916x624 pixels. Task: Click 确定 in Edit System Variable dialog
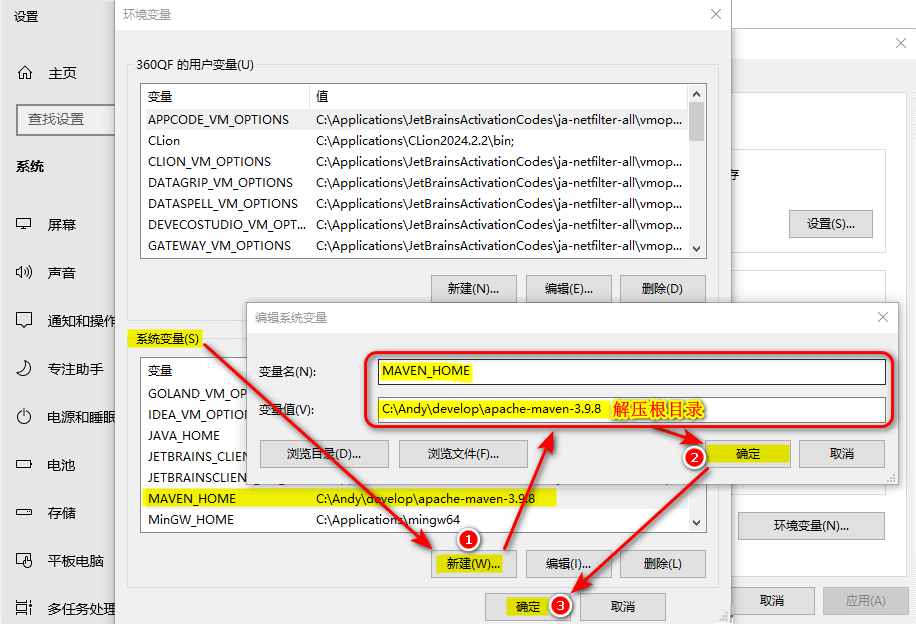(x=748, y=453)
